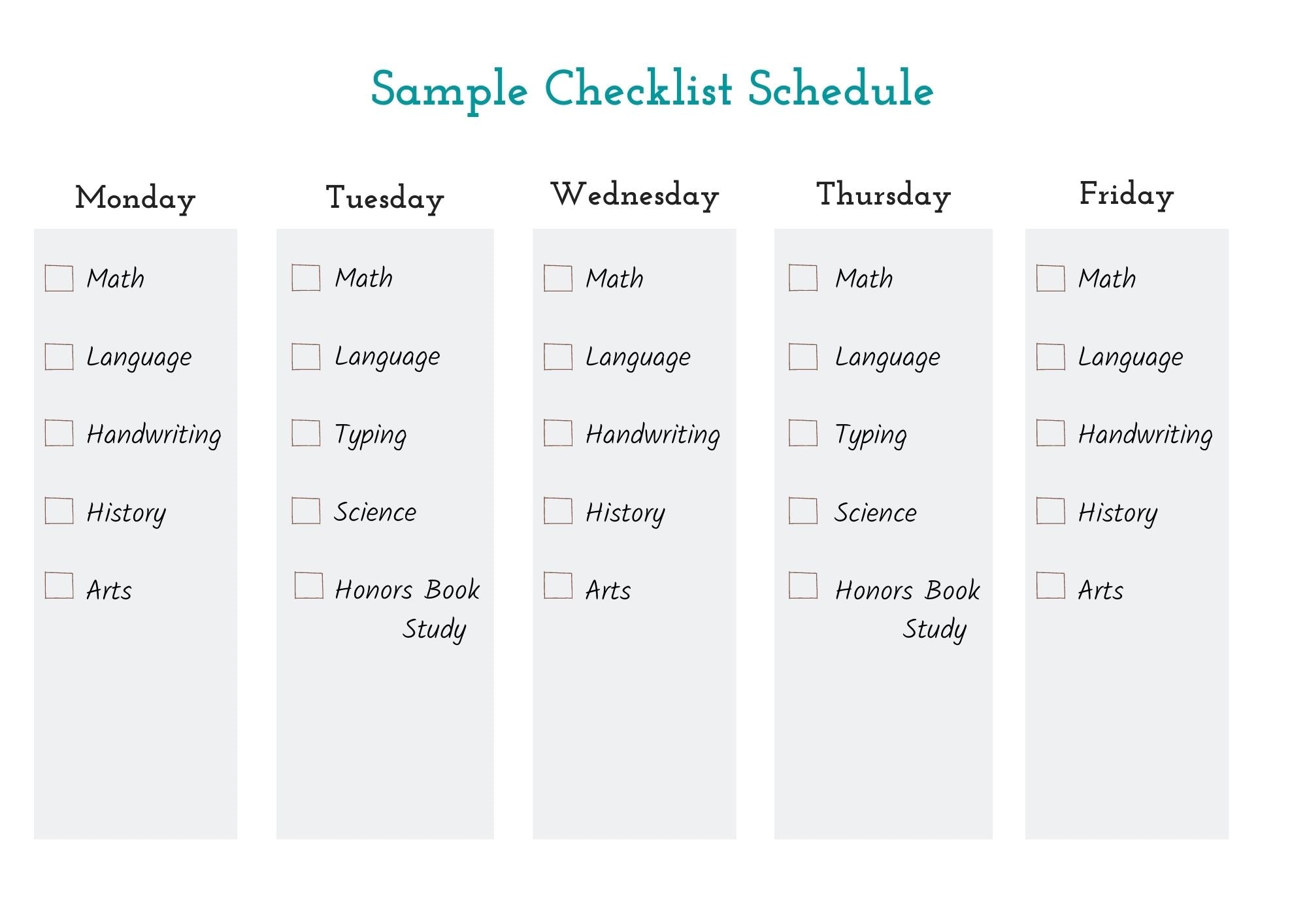Click the Wednesday column heading

tap(635, 195)
